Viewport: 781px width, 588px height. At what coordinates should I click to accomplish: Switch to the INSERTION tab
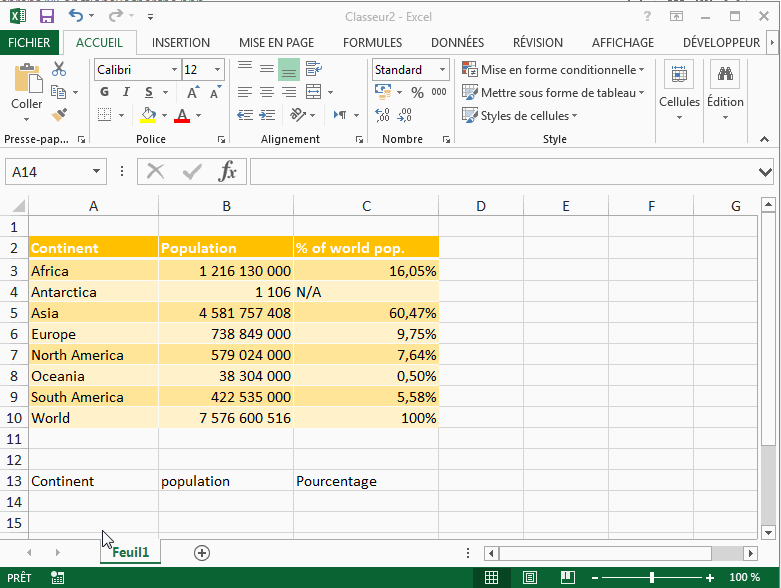pyautogui.click(x=181, y=43)
